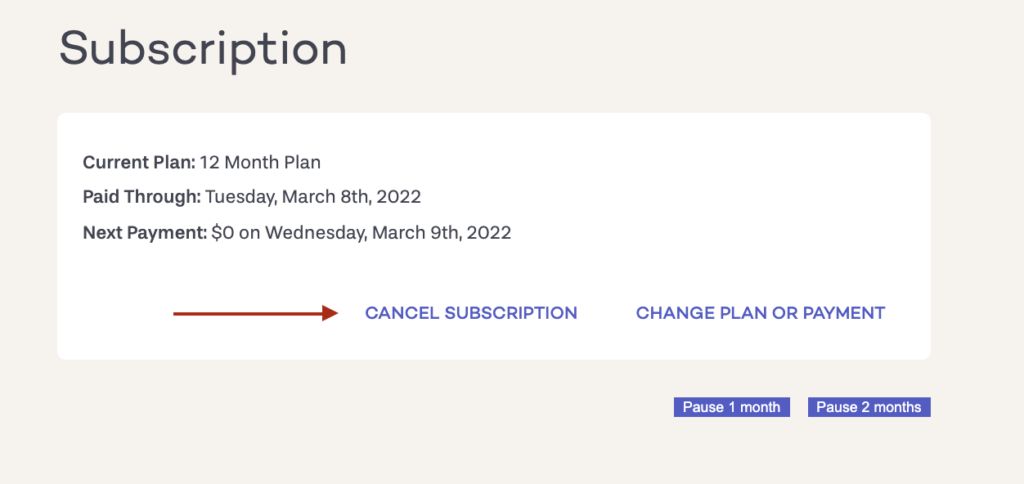Click the word PAYMENT in the link

(x=844, y=313)
